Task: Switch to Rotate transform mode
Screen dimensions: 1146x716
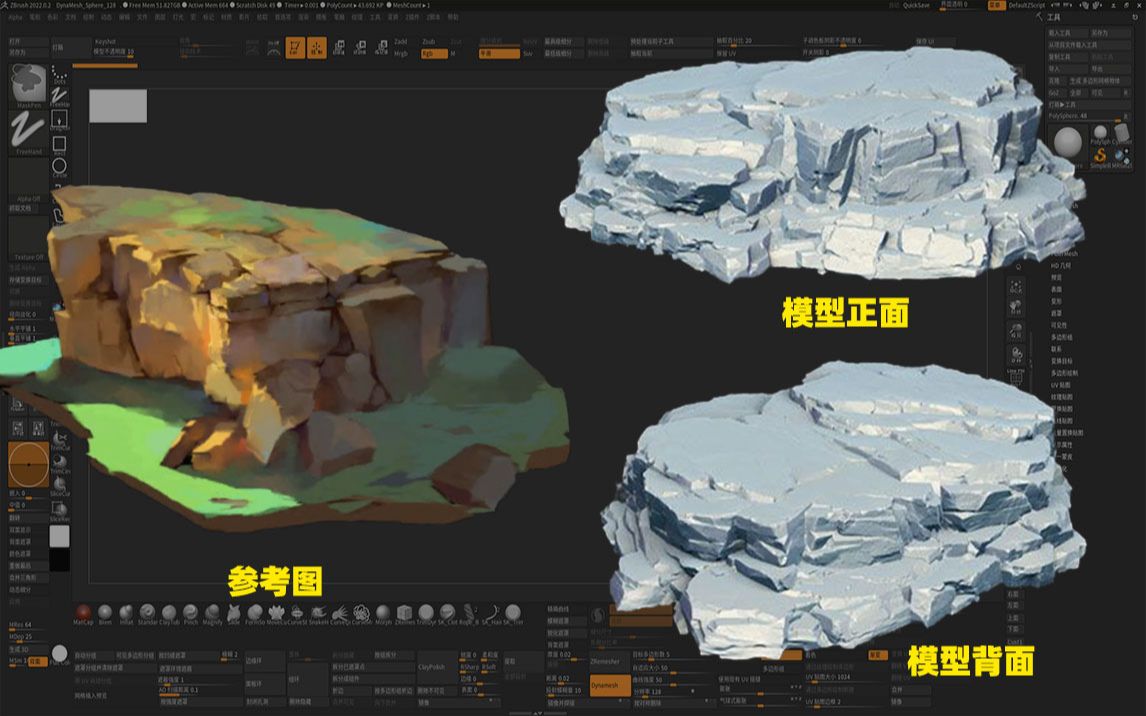Action: (382, 47)
